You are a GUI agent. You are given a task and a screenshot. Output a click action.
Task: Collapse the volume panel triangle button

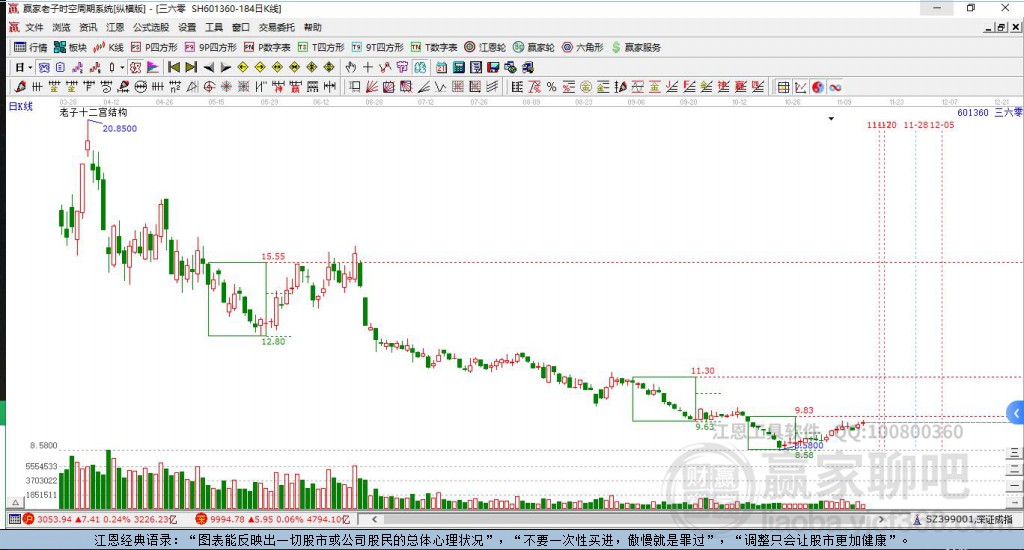15,502
